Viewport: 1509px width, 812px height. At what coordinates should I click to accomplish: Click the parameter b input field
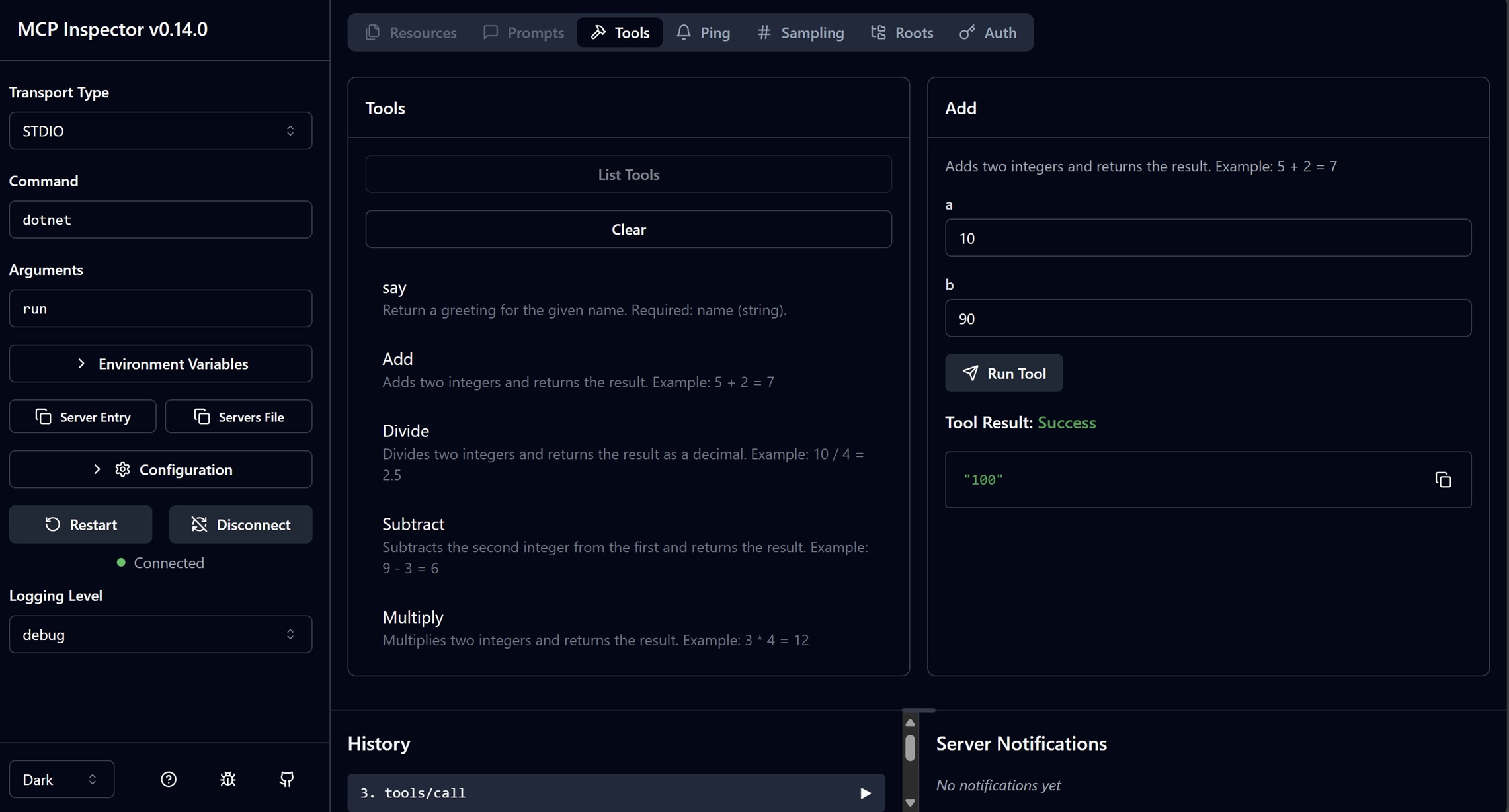[1208, 318]
